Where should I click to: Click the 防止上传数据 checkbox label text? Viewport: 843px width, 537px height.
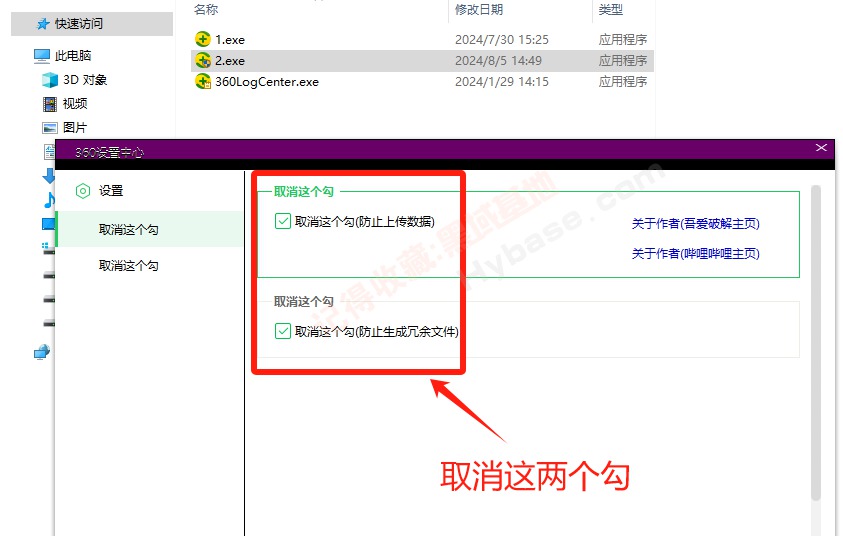[365, 221]
